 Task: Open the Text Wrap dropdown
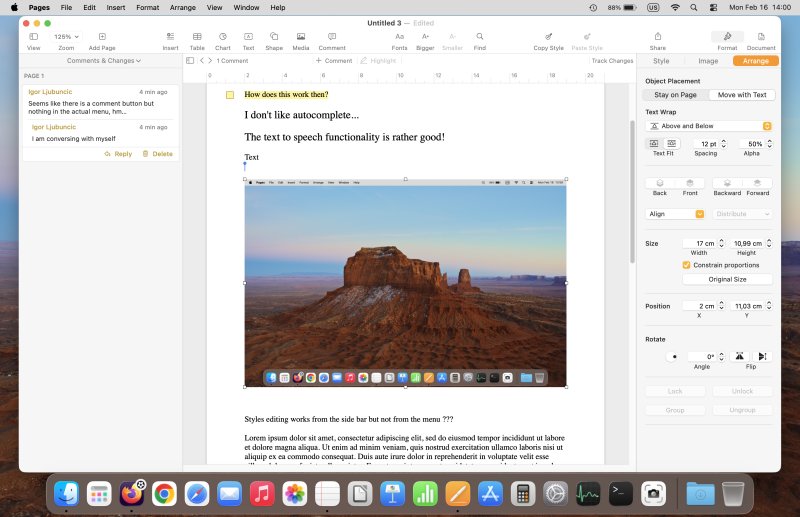pyautogui.click(x=709, y=126)
